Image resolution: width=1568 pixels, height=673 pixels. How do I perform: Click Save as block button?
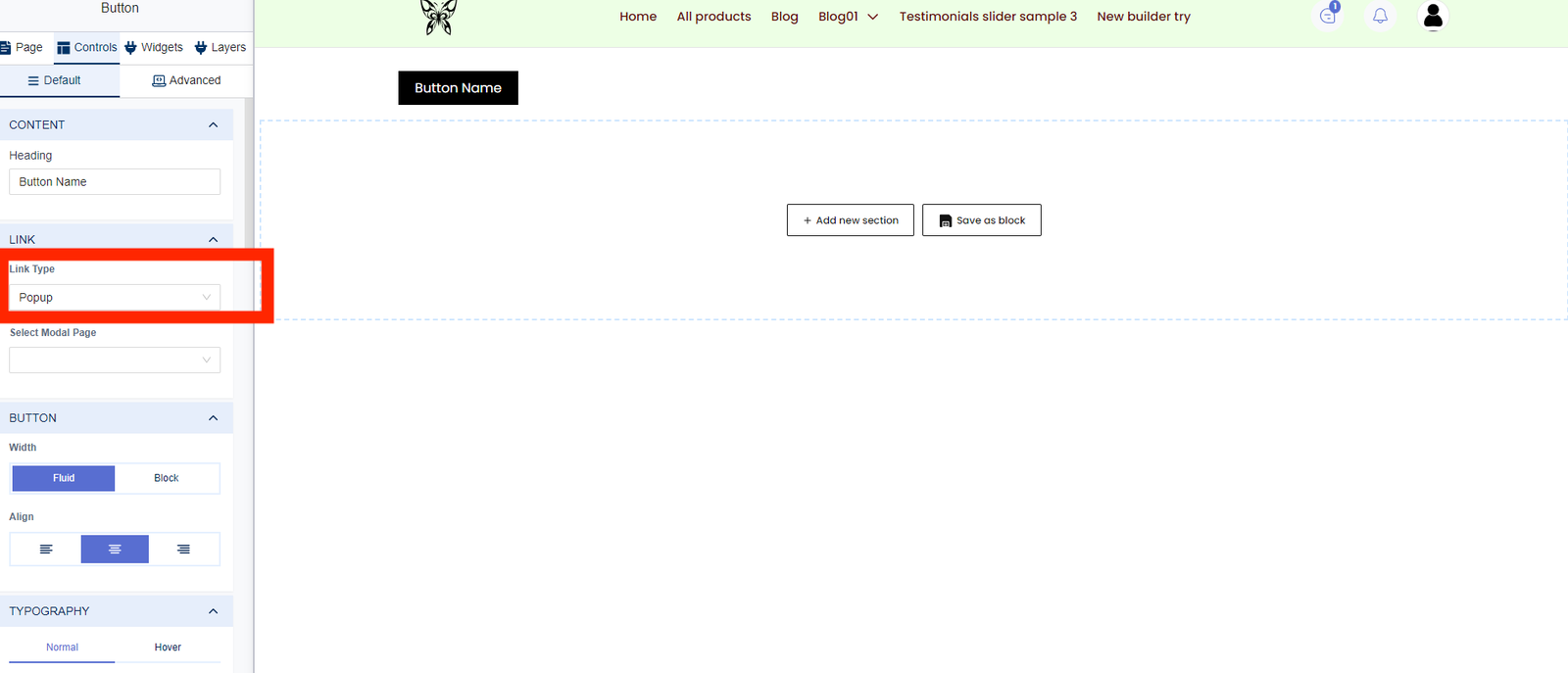coord(981,220)
